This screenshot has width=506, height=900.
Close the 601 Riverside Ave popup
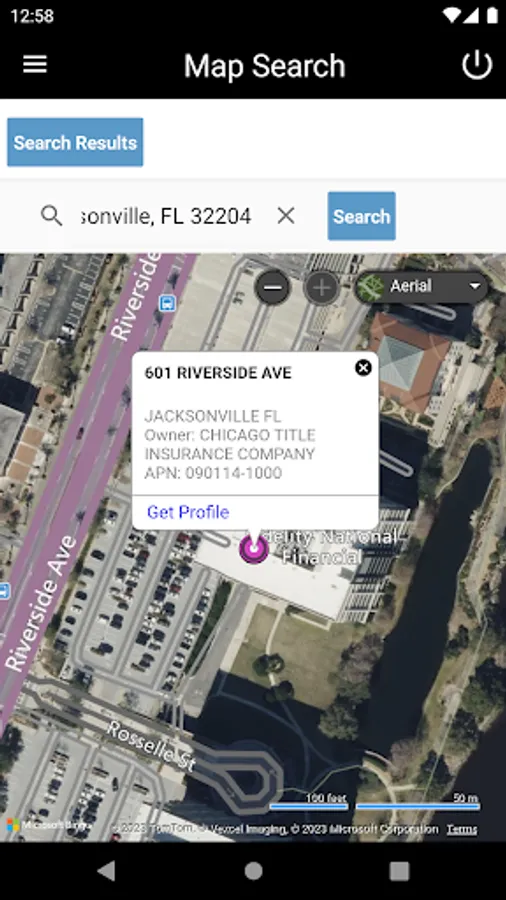363,367
